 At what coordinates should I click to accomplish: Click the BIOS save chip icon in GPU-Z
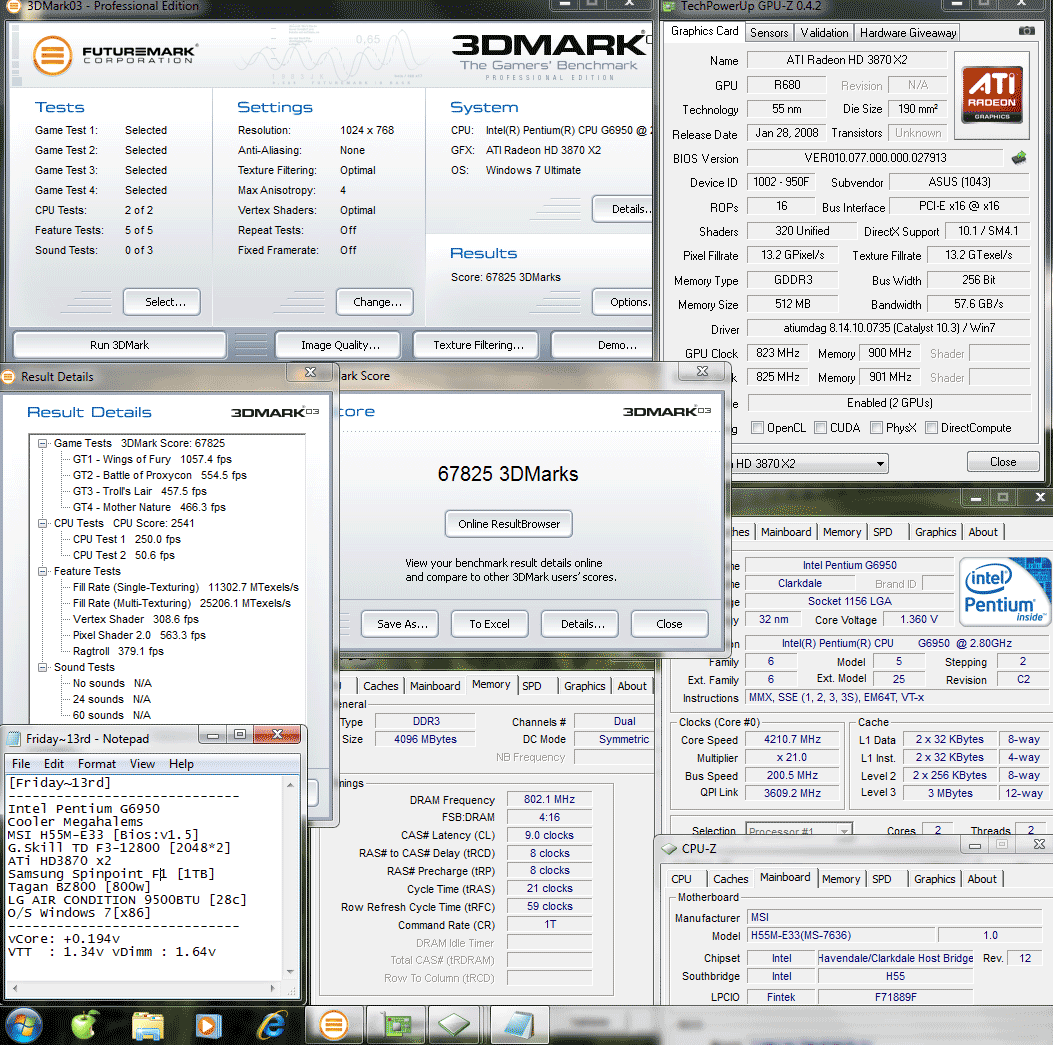point(1019,158)
